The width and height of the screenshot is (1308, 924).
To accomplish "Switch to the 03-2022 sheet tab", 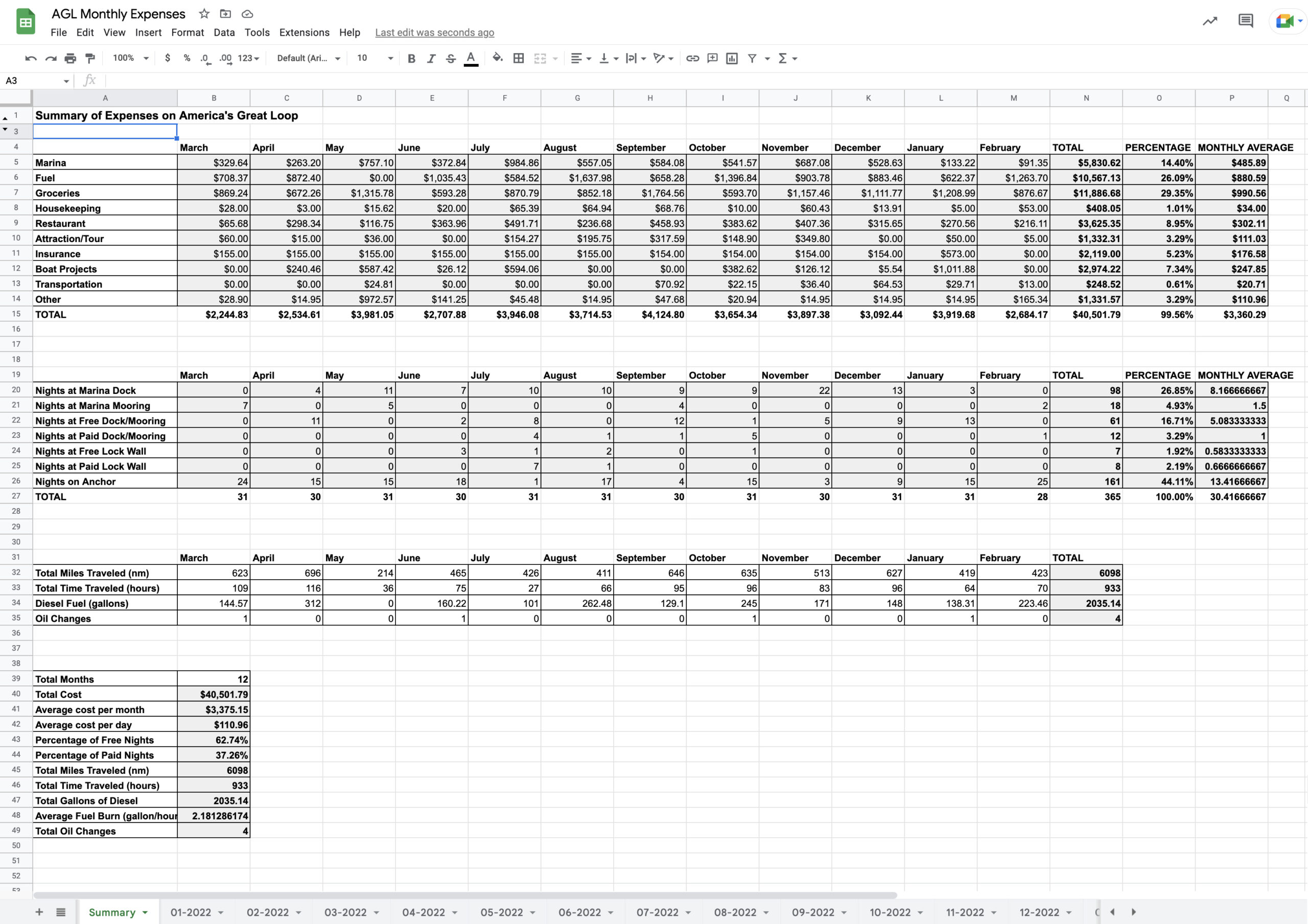I will coord(345,912).
